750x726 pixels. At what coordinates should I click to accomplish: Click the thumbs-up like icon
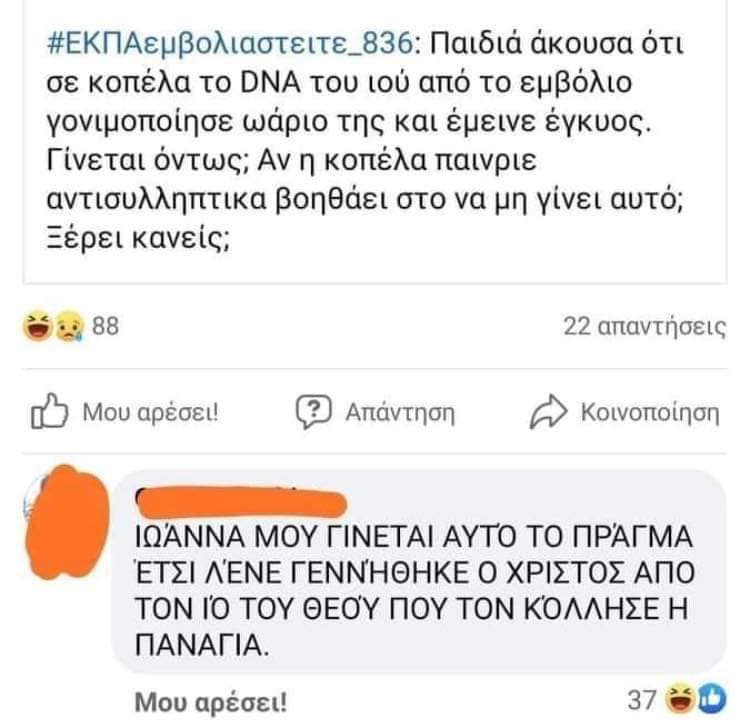pos(49,411)
